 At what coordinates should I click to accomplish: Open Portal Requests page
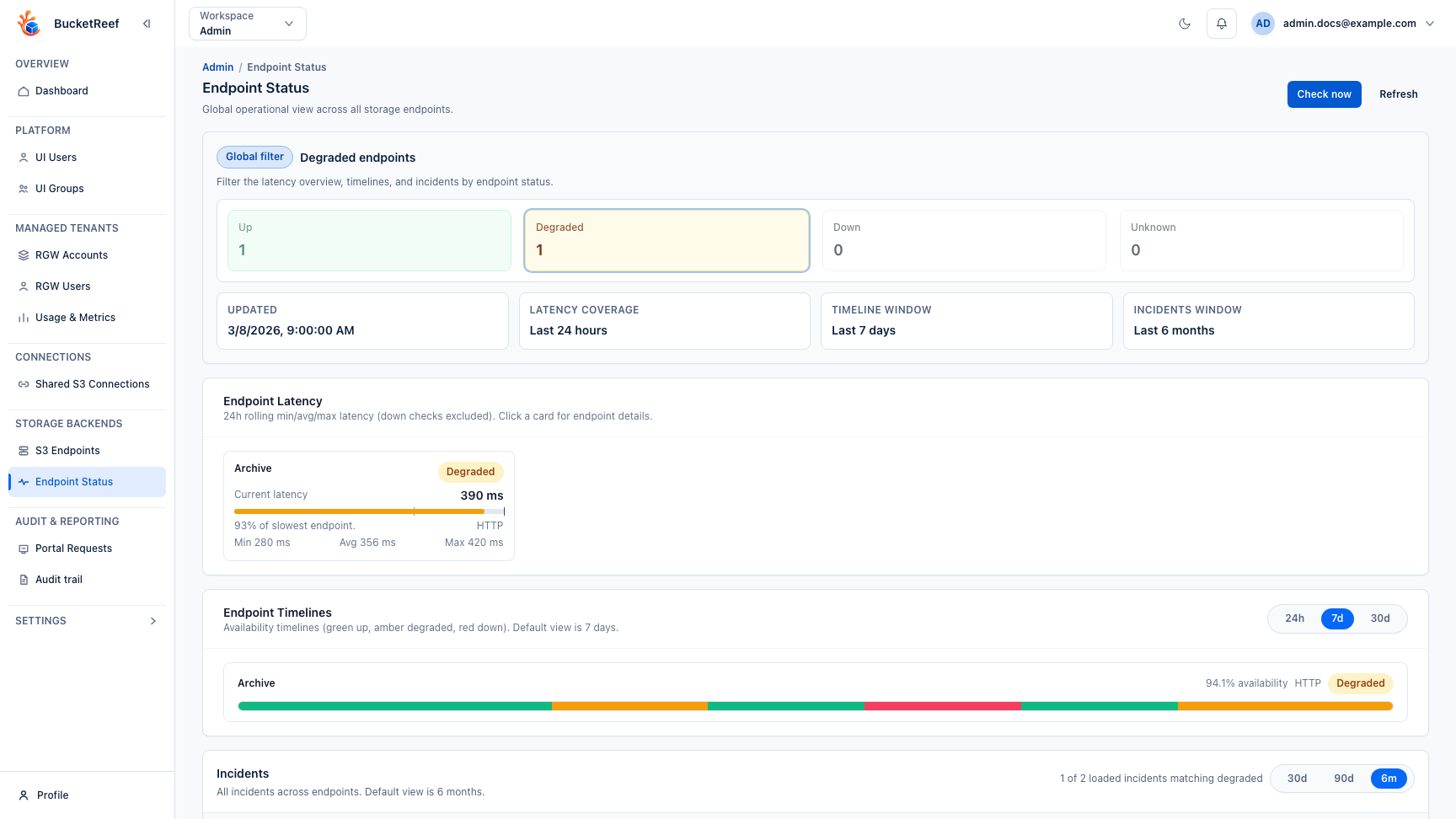point(87,549)
